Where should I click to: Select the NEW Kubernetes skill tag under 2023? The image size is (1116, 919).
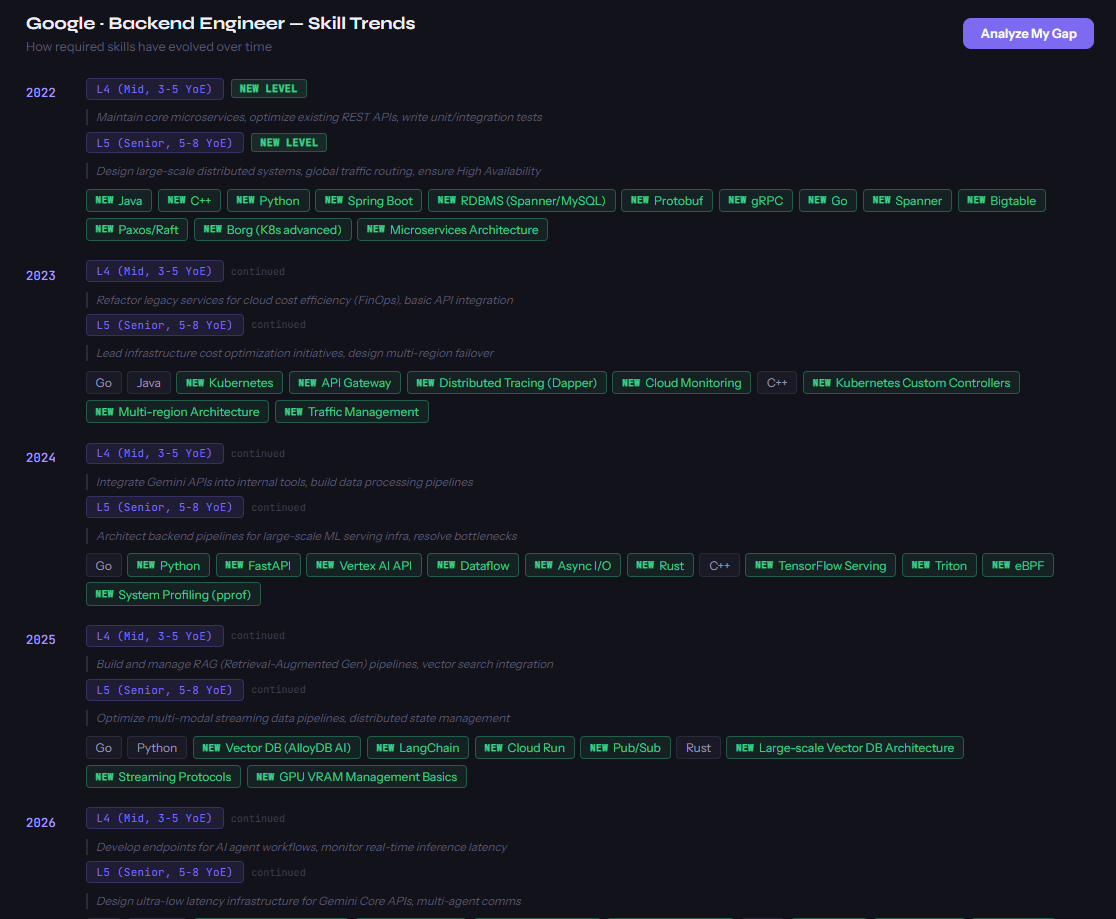click(229, 382)
